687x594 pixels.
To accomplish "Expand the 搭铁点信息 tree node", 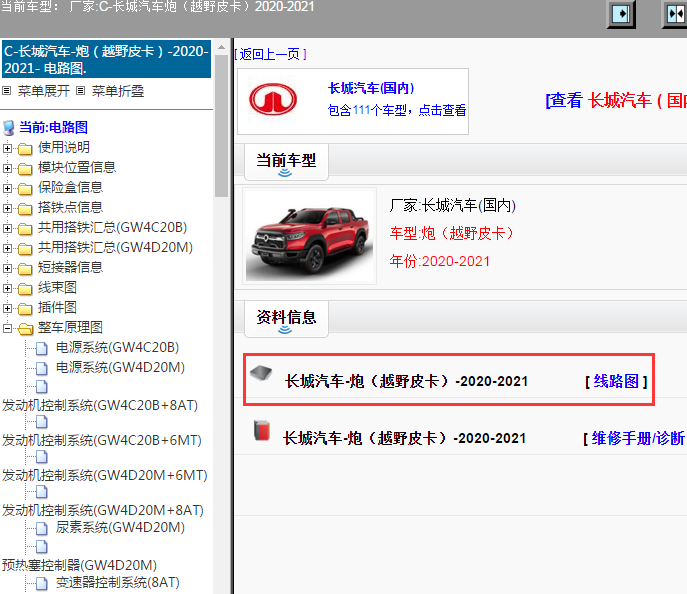I will 7,209.
